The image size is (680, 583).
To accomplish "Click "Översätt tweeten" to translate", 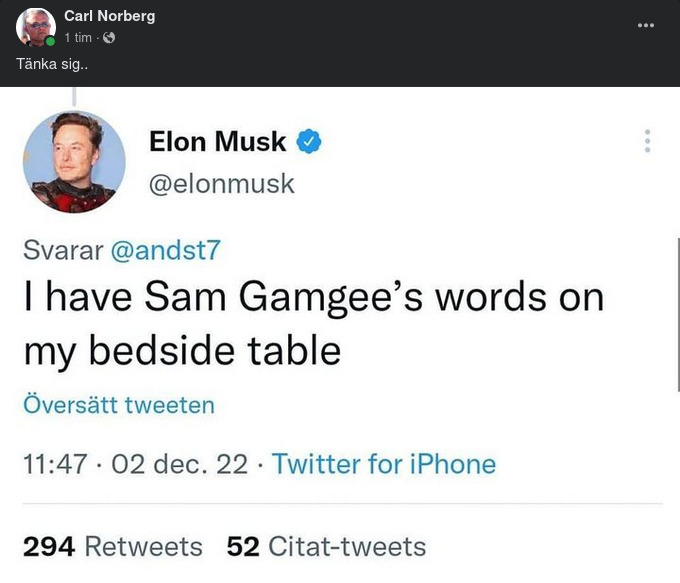I will pyautogui.click(x=119, y=405).
